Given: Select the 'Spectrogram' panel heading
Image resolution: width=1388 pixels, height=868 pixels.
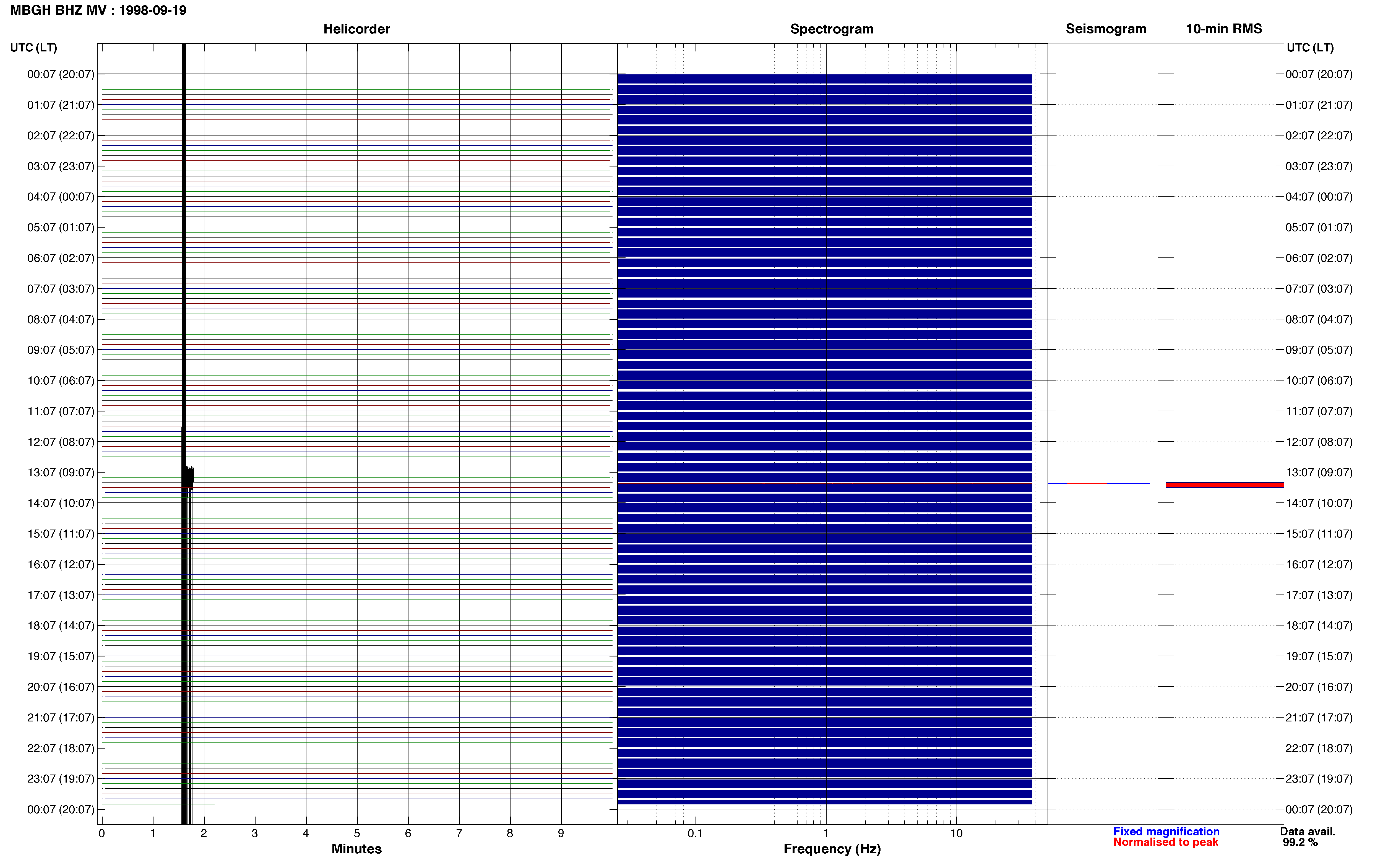Looking at the screenshot, I should coord(832,29).
